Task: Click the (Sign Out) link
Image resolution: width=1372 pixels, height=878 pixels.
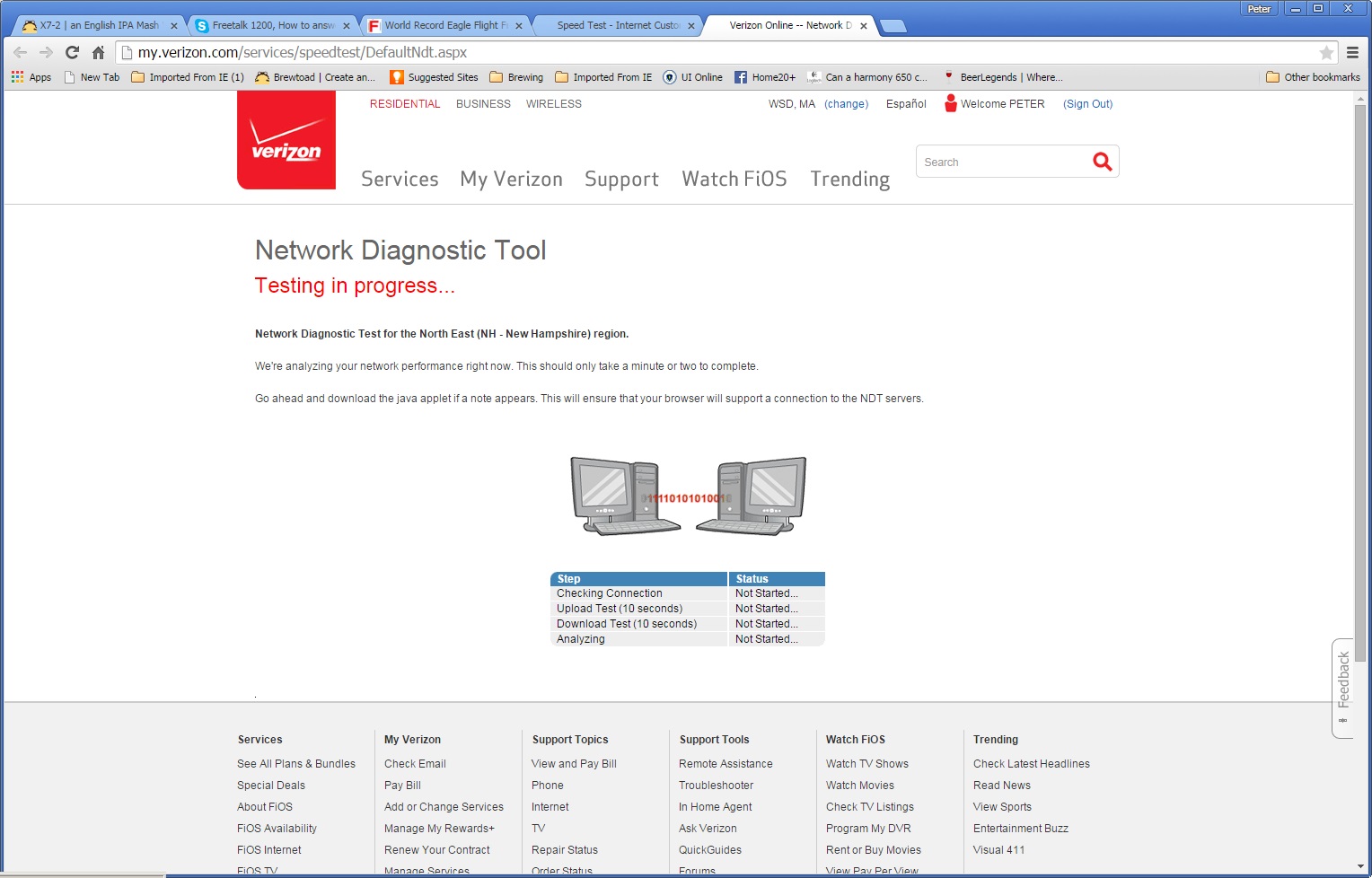Action: coord(1087,104)
